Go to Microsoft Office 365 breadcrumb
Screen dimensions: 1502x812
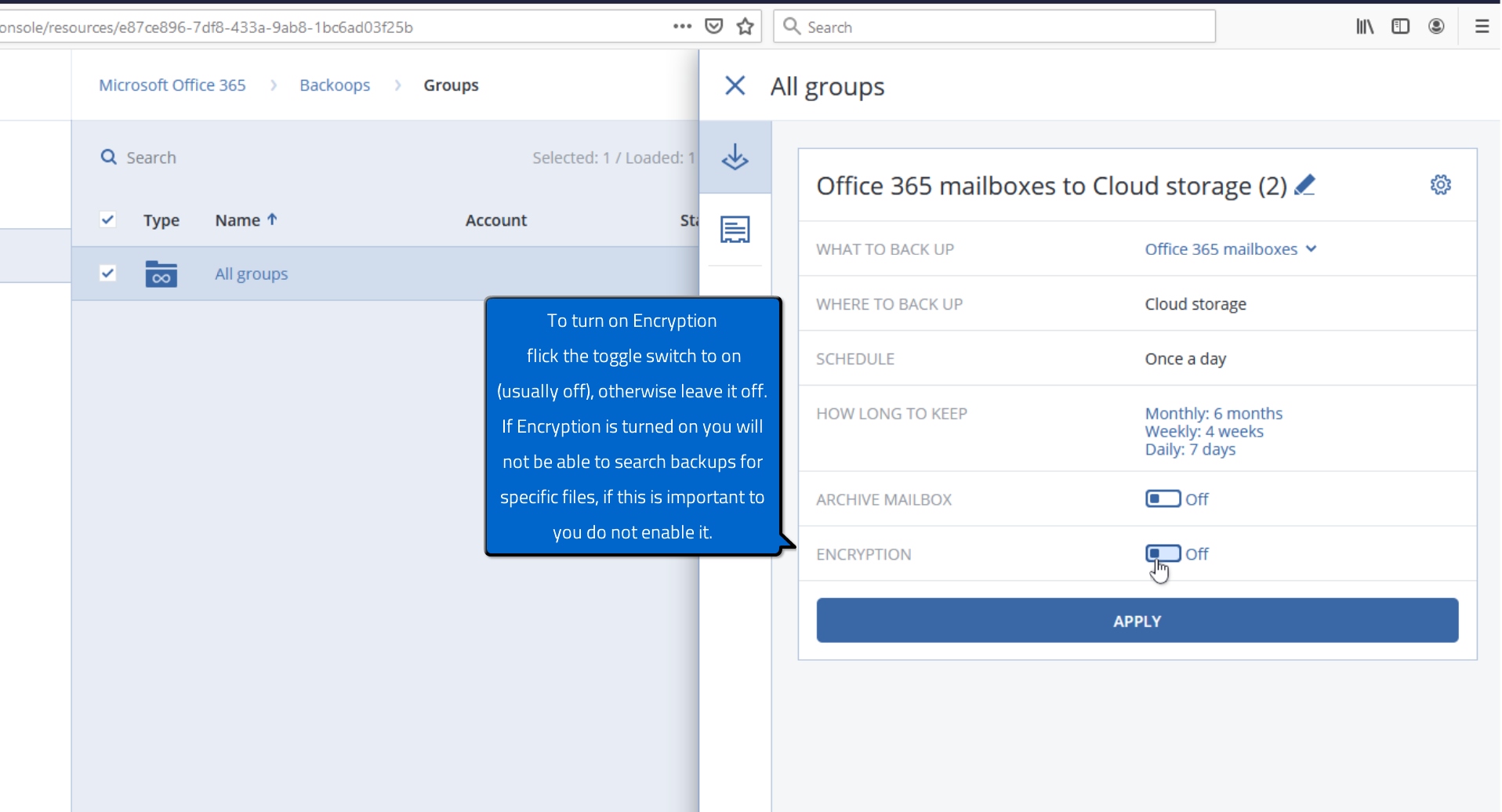tap(172, 85)
